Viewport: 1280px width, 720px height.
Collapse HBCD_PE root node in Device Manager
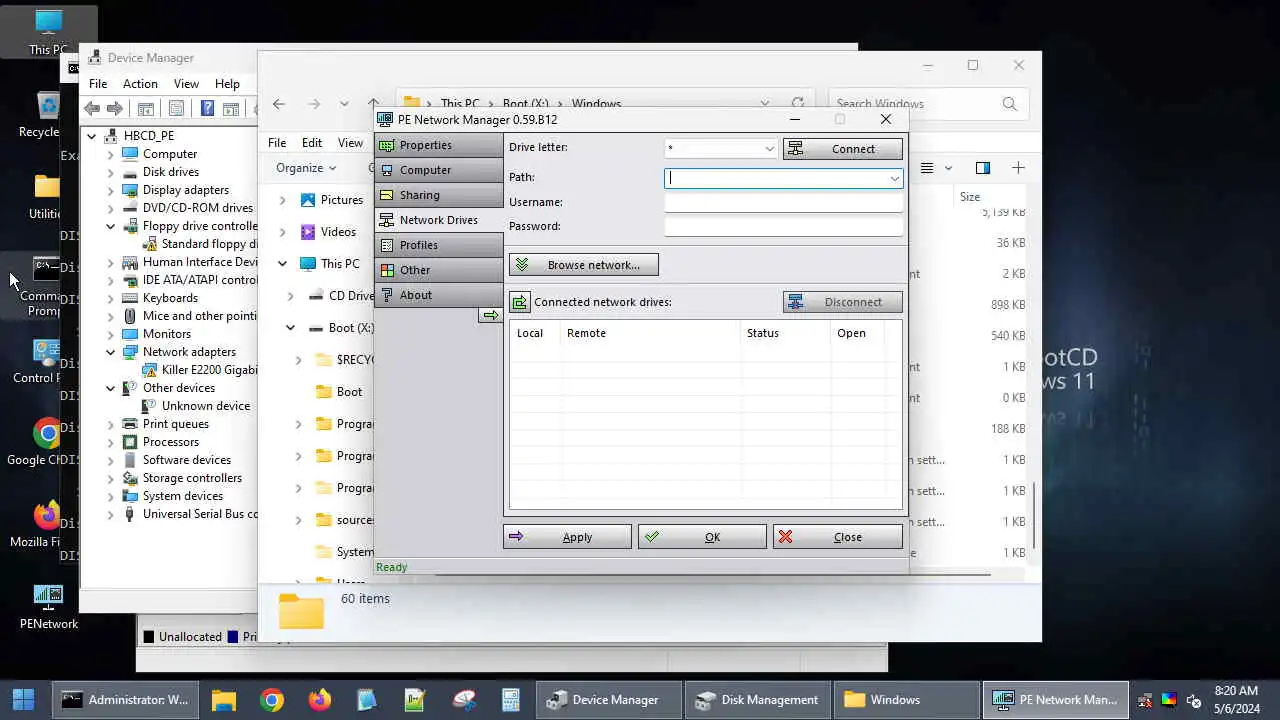91,136
